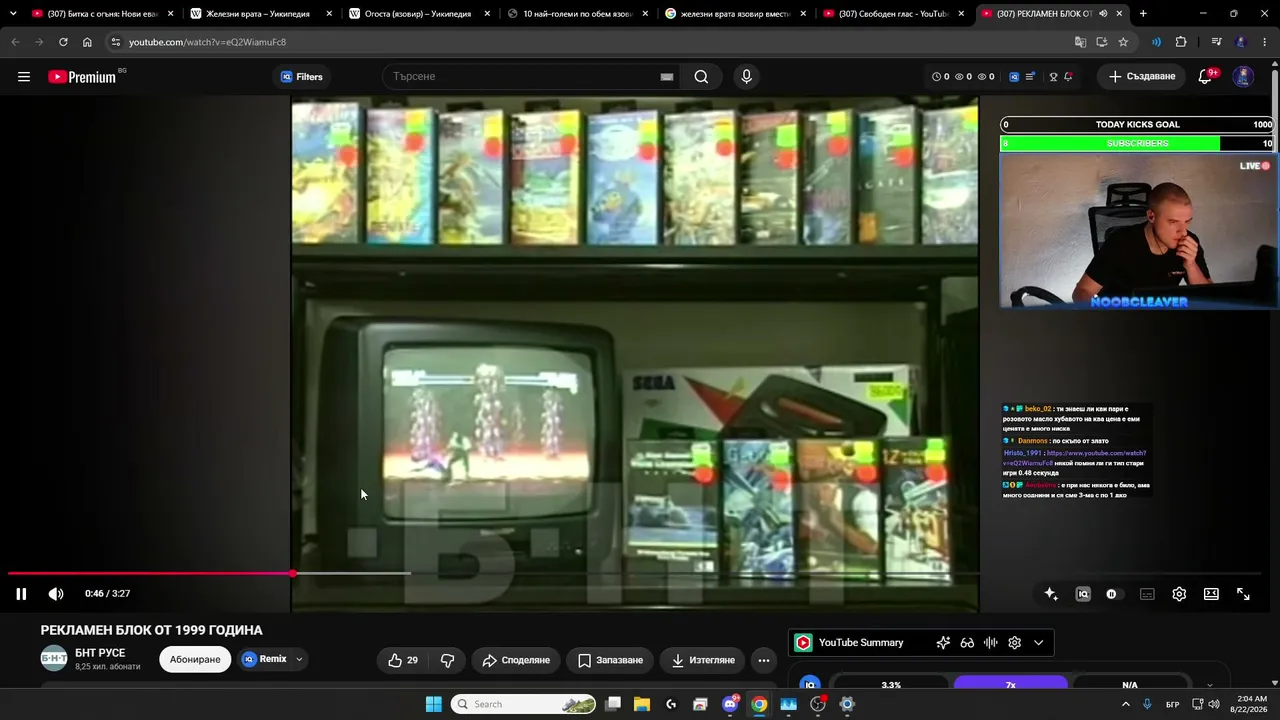
Task: Show hidden system tray icons
Action: coord(1126,704)
